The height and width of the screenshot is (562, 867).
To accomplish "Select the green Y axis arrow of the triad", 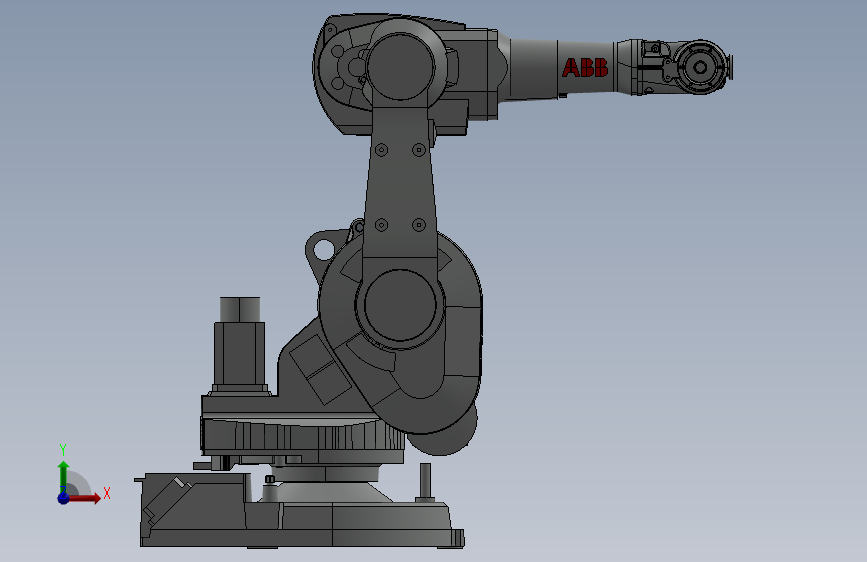I will tap(64, 477).
